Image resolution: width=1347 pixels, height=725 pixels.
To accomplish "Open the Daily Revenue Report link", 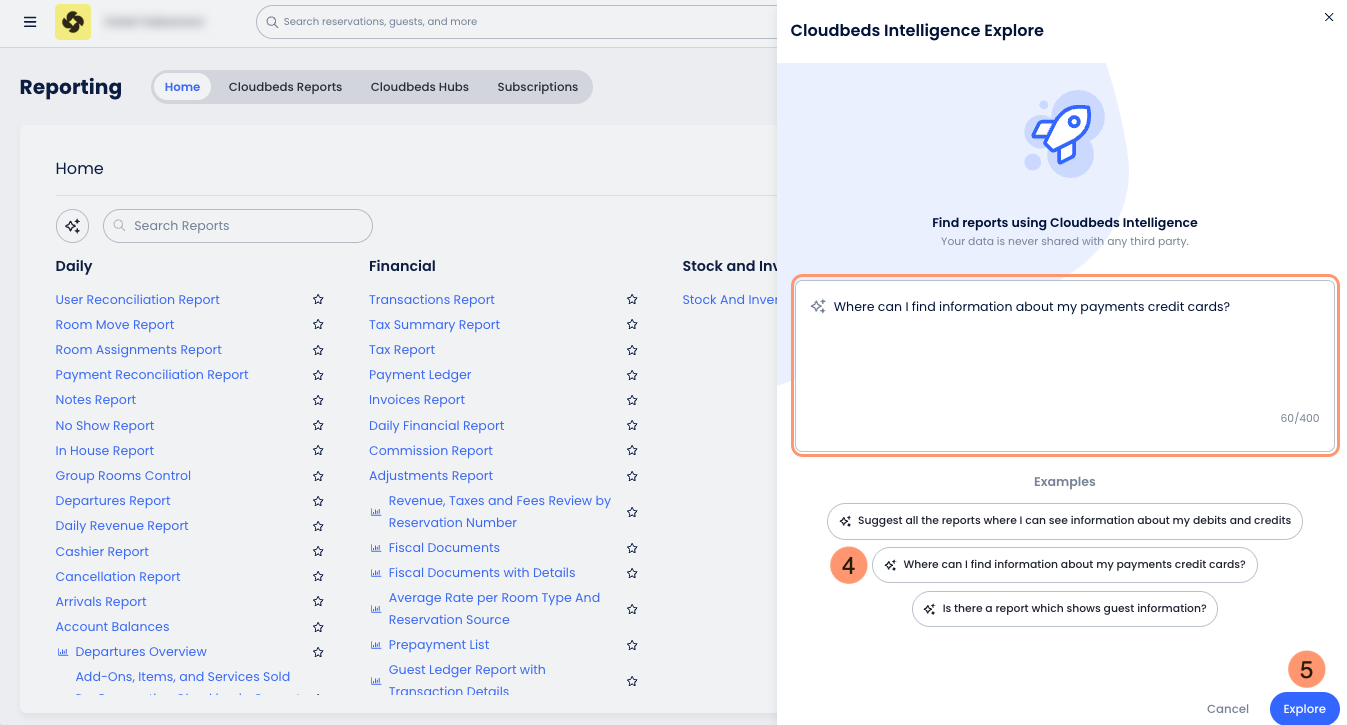I will (122, 526).
